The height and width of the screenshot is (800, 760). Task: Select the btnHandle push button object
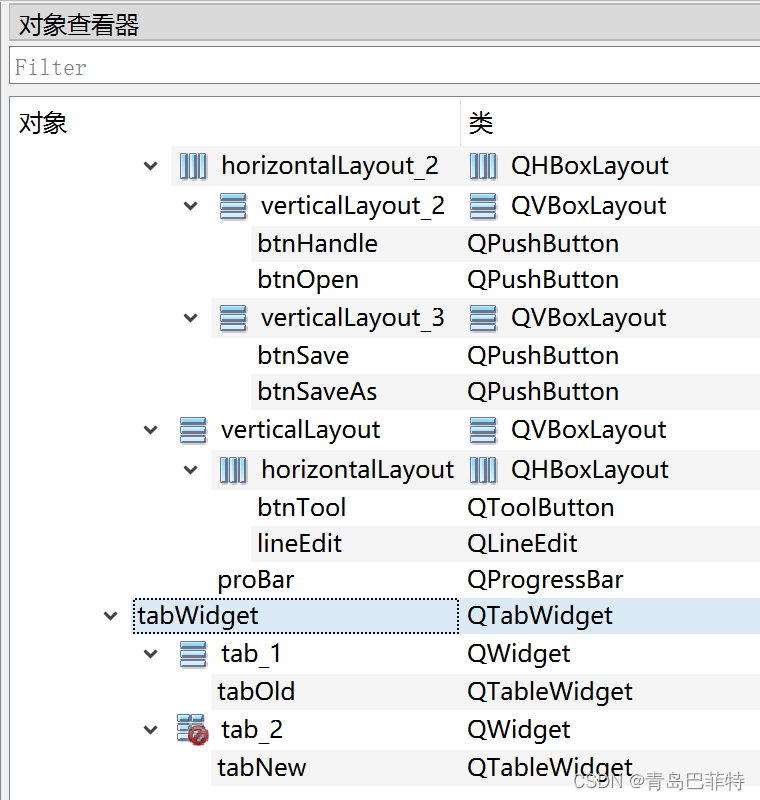[x=314, y=243]
